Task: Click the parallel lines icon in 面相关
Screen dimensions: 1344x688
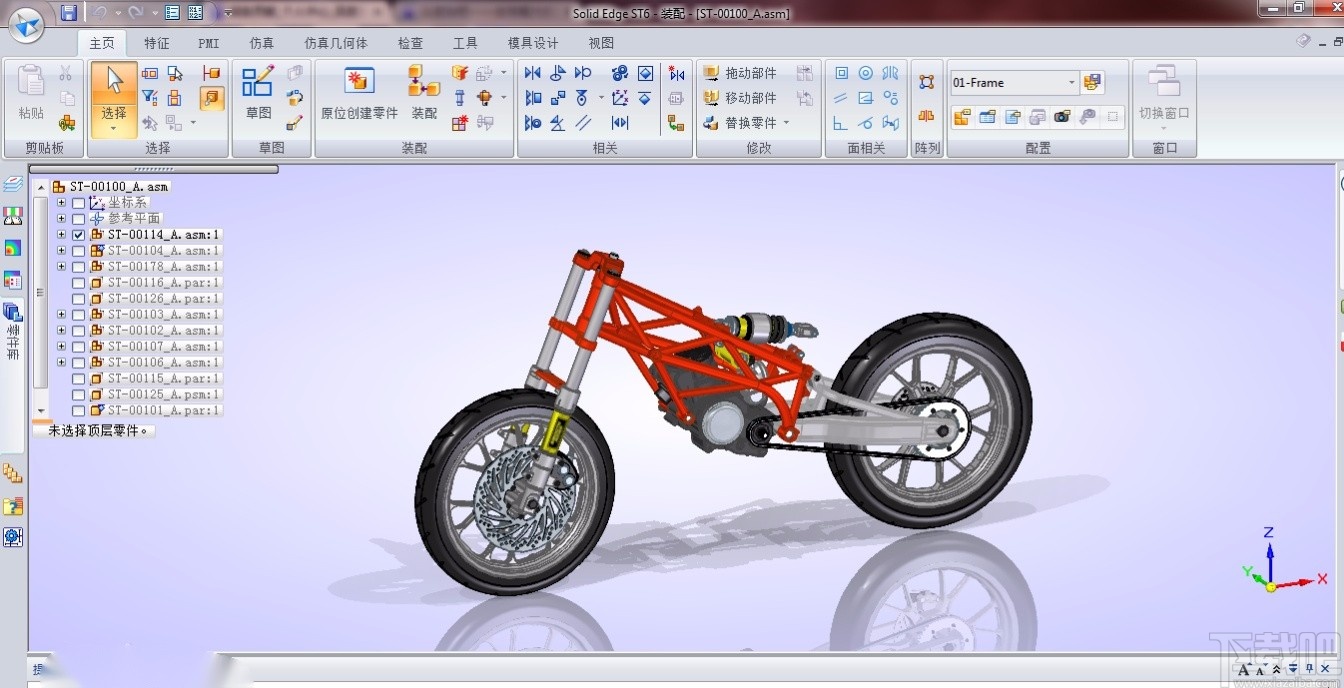Action: (x=841, y=98)
